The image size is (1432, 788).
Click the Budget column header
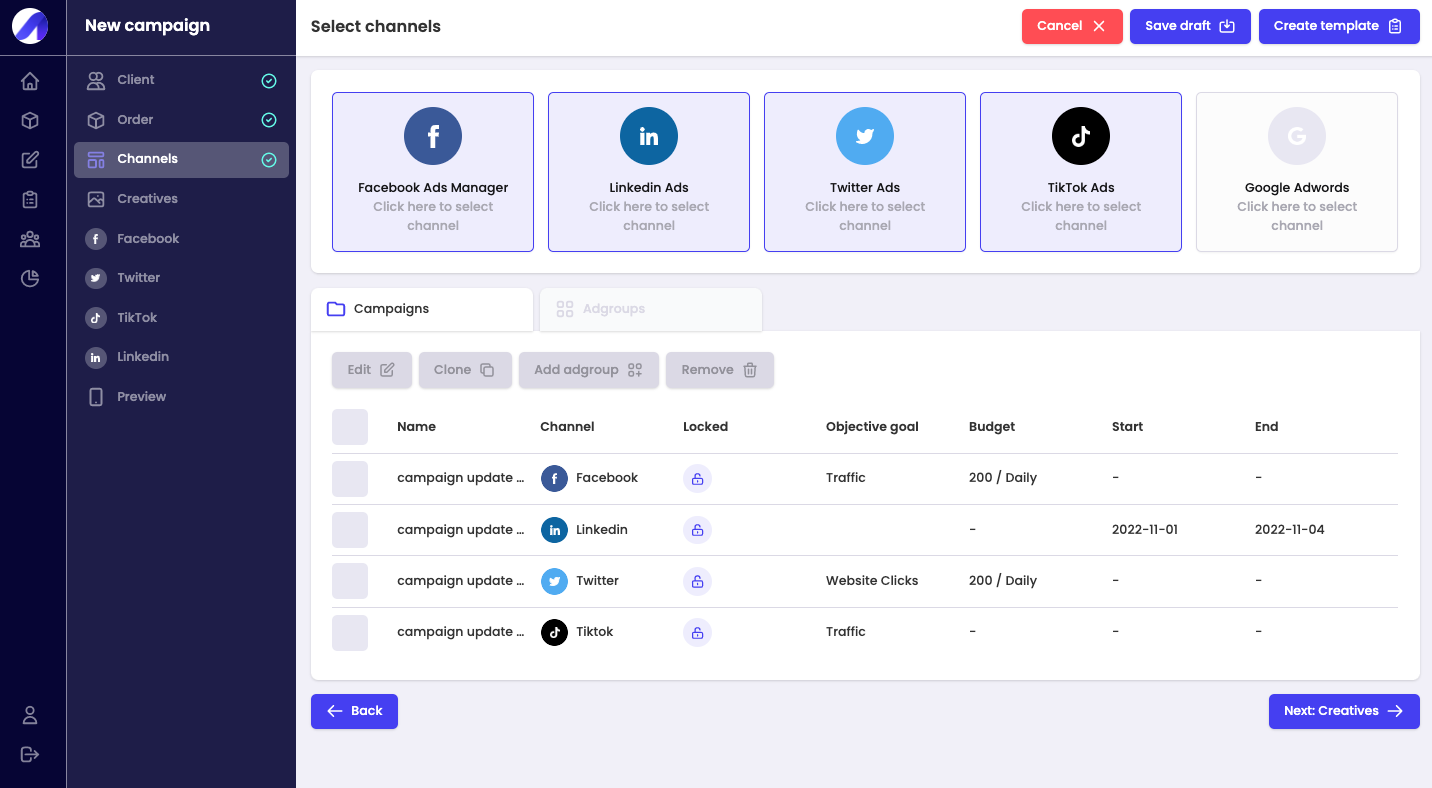[x=992, y=427]
